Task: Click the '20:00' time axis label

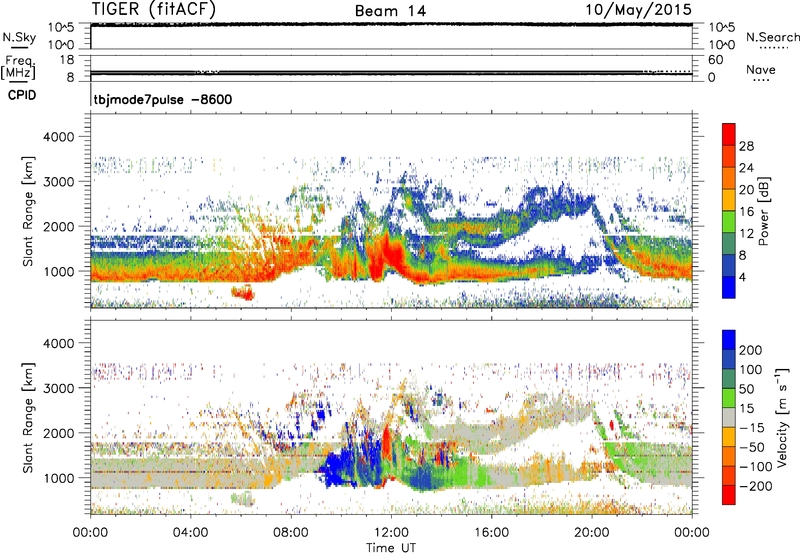Action: (x=591, y=532)
